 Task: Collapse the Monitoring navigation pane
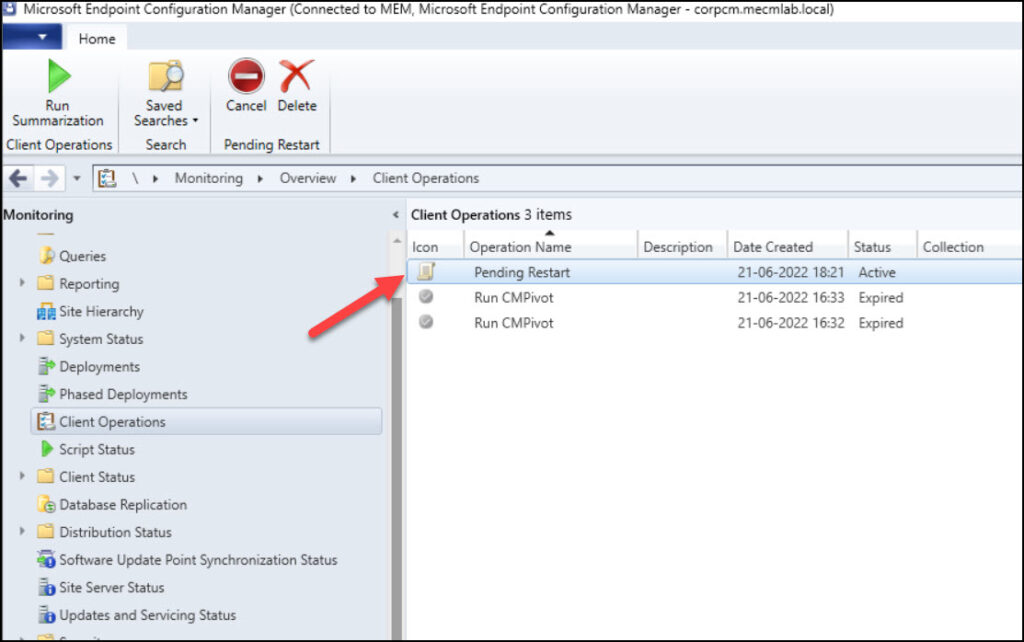[x=395, y=214]
